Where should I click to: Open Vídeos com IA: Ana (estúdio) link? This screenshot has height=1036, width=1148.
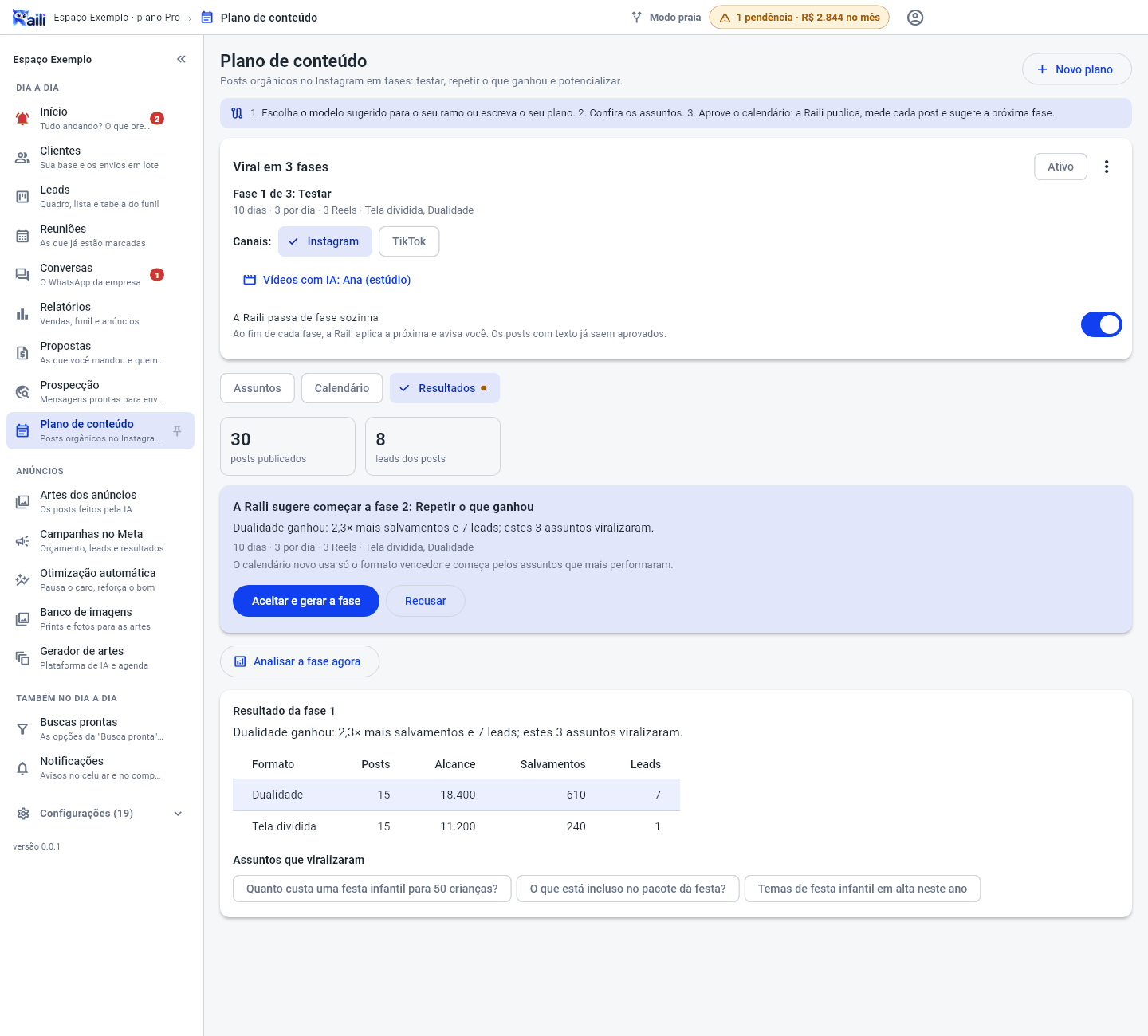328,280
